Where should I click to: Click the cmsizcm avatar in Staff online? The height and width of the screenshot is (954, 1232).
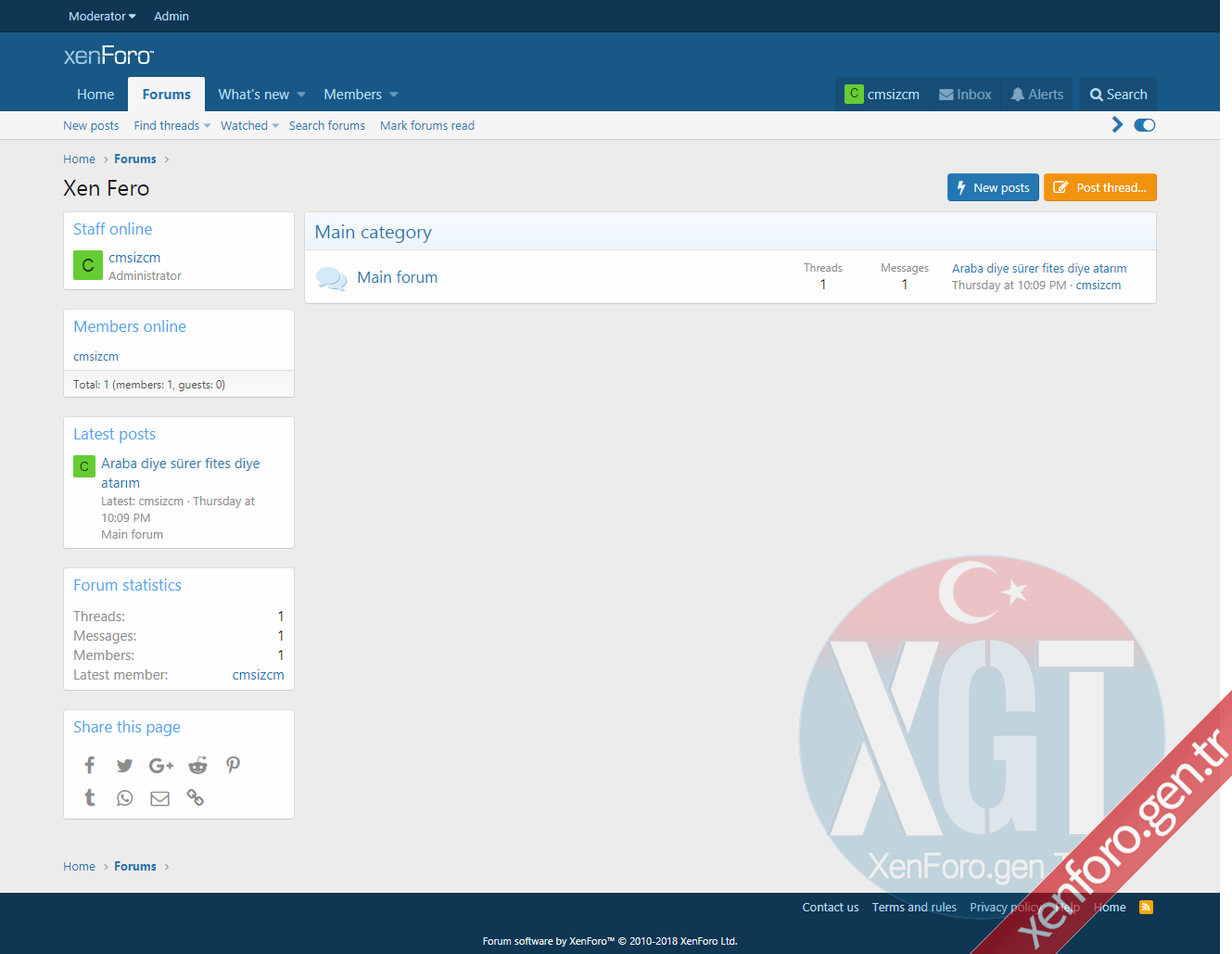tap(88, 265)
